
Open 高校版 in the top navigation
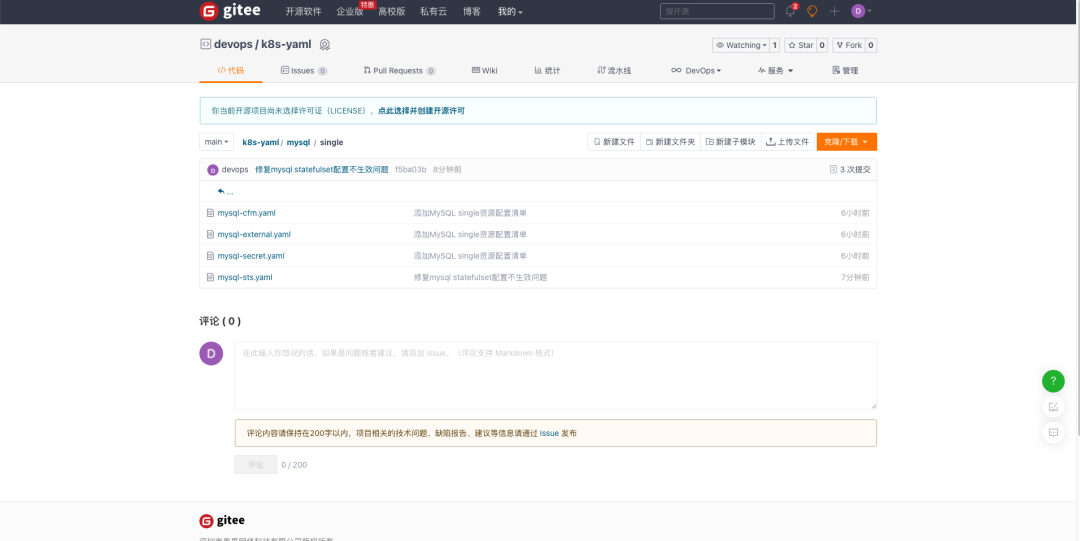tap(392, 12)
